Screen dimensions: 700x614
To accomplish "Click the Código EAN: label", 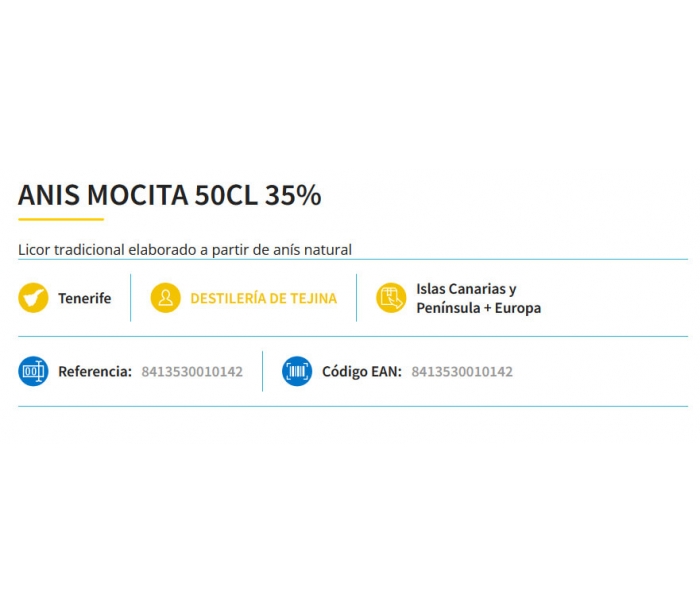I will tap(362, 372).
